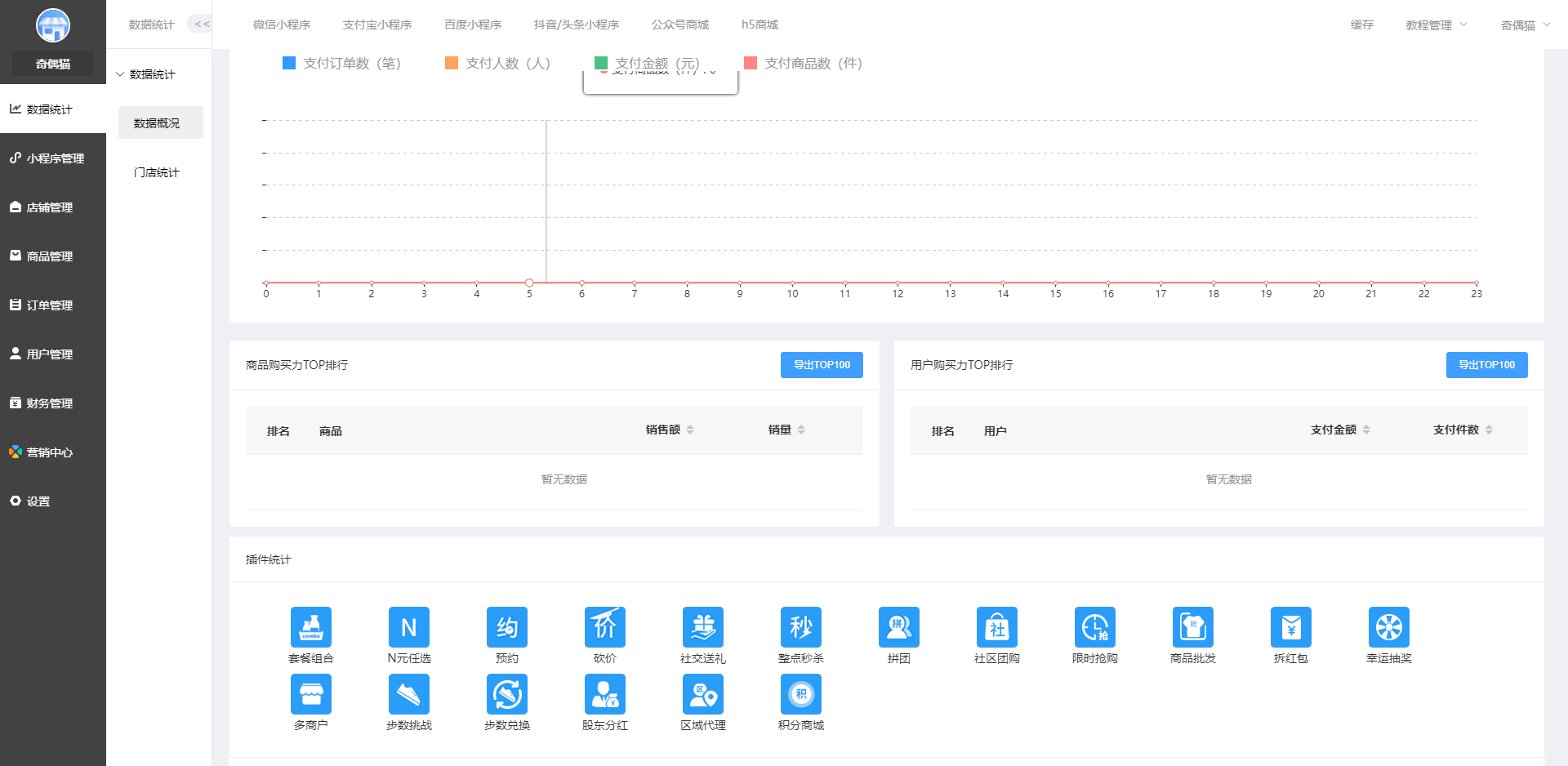1568x766 pixels.
Task: Click the 砍价 bargain plugin icon
Action: click(x=604, y=627)
